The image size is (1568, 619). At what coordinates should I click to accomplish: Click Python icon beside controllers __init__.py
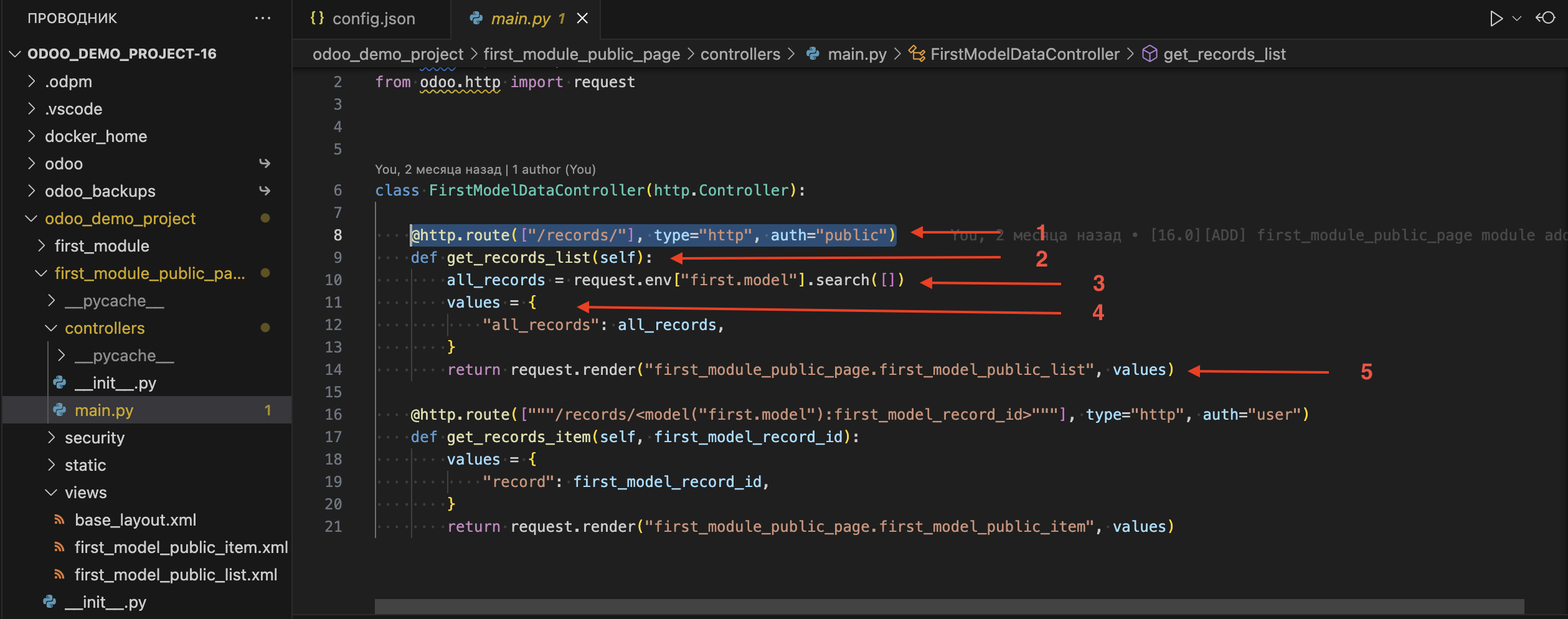pyautogui.click(x=60, y=382)
